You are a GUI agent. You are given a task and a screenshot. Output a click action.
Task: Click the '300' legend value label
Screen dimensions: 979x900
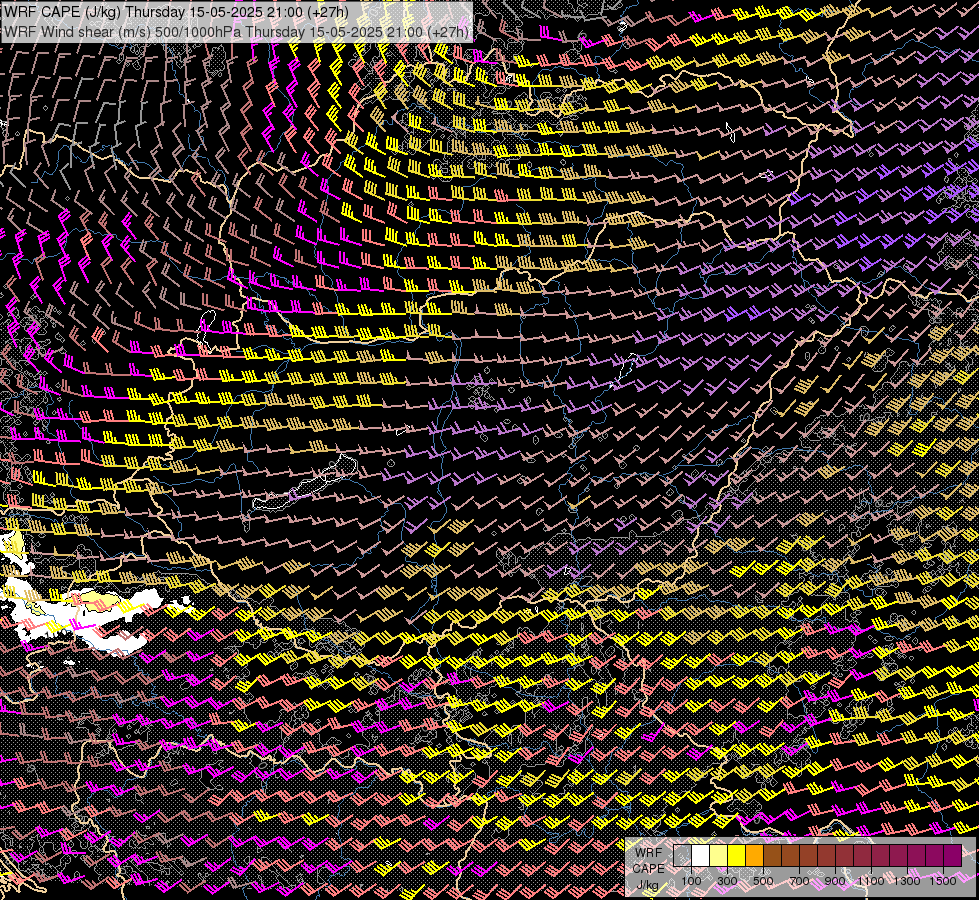(727, 881)
